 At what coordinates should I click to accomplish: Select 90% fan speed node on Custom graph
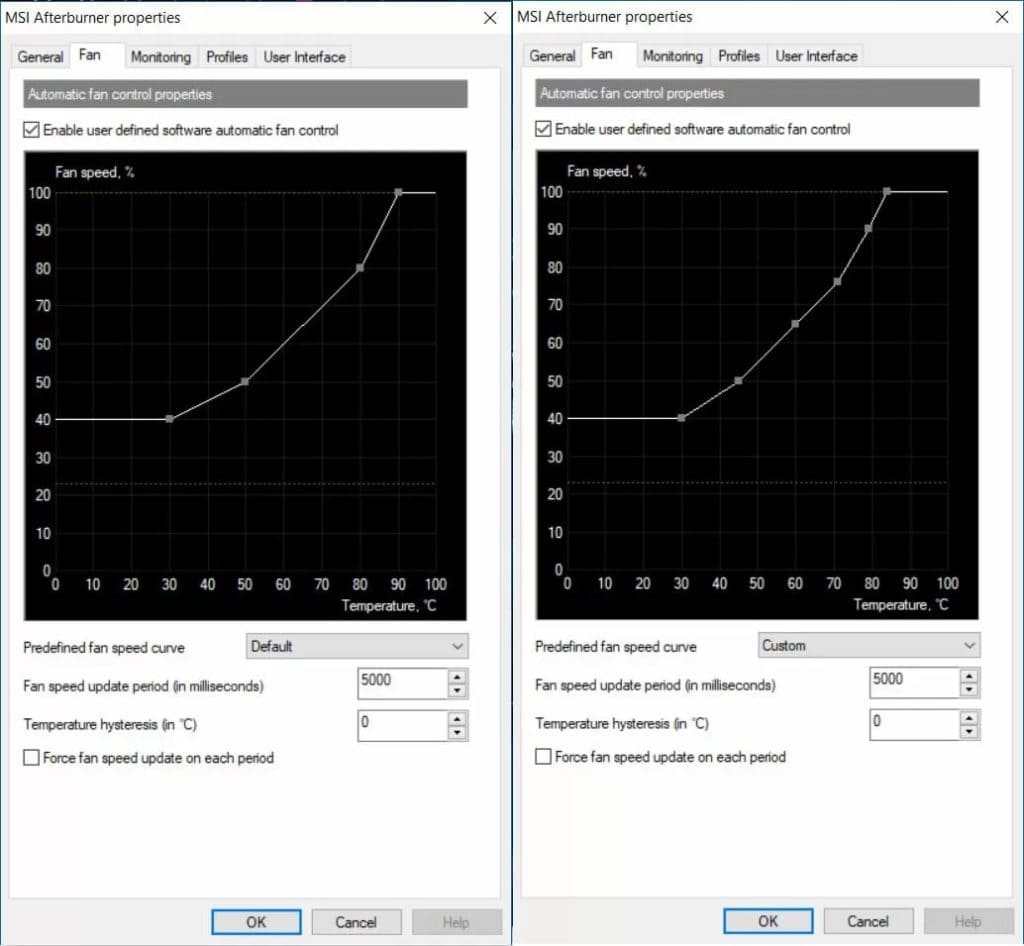coord(868,229)
